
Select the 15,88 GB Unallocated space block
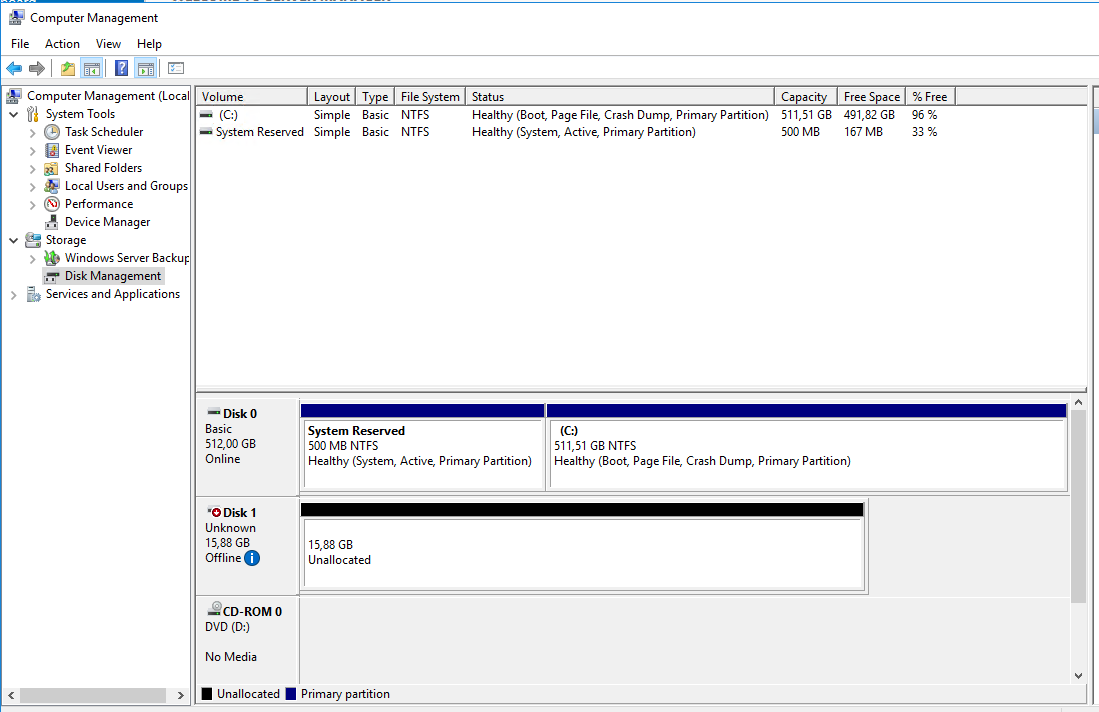tap(582, 553)
